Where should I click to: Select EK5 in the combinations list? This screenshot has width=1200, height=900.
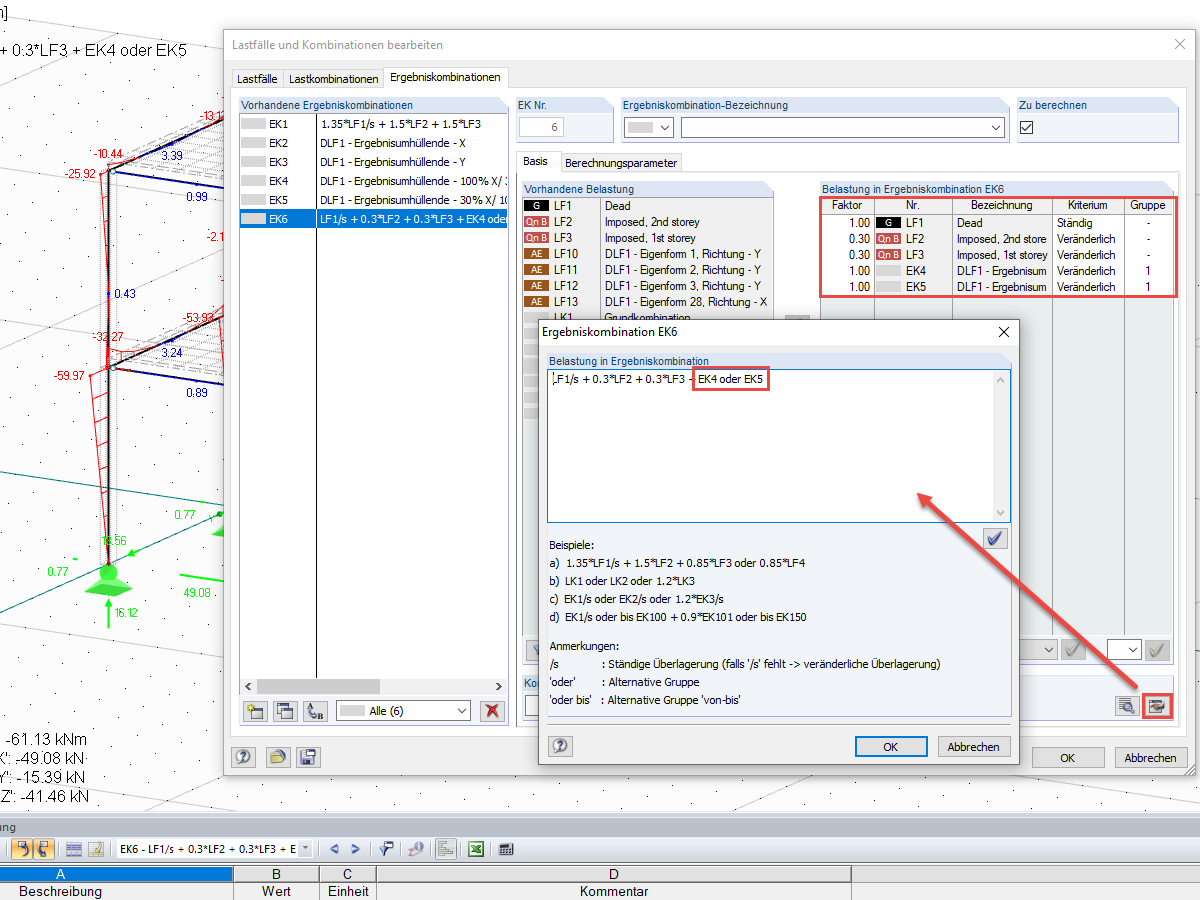(x=373, y=200)
